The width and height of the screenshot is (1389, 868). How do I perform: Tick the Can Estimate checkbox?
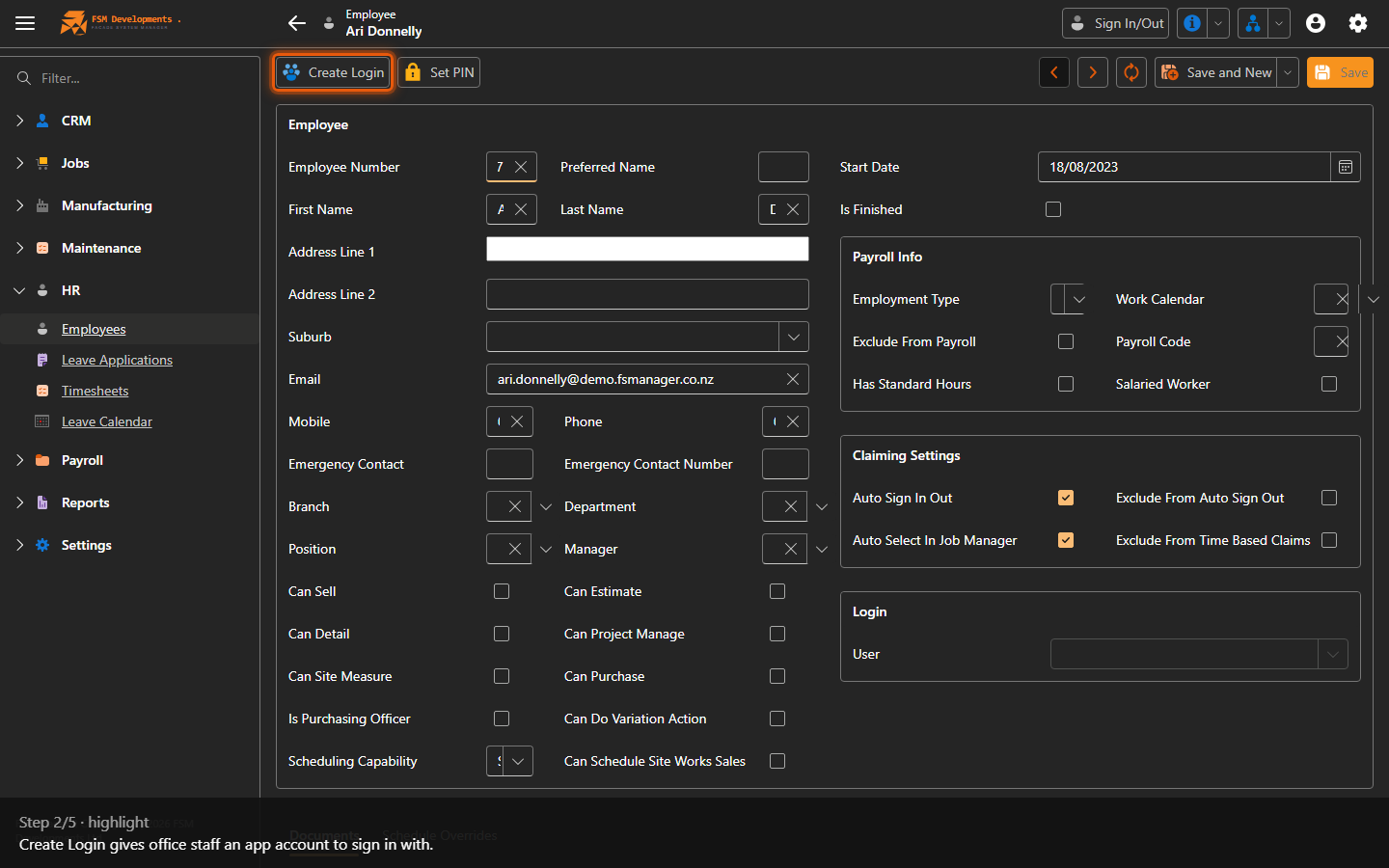(777, 591)
